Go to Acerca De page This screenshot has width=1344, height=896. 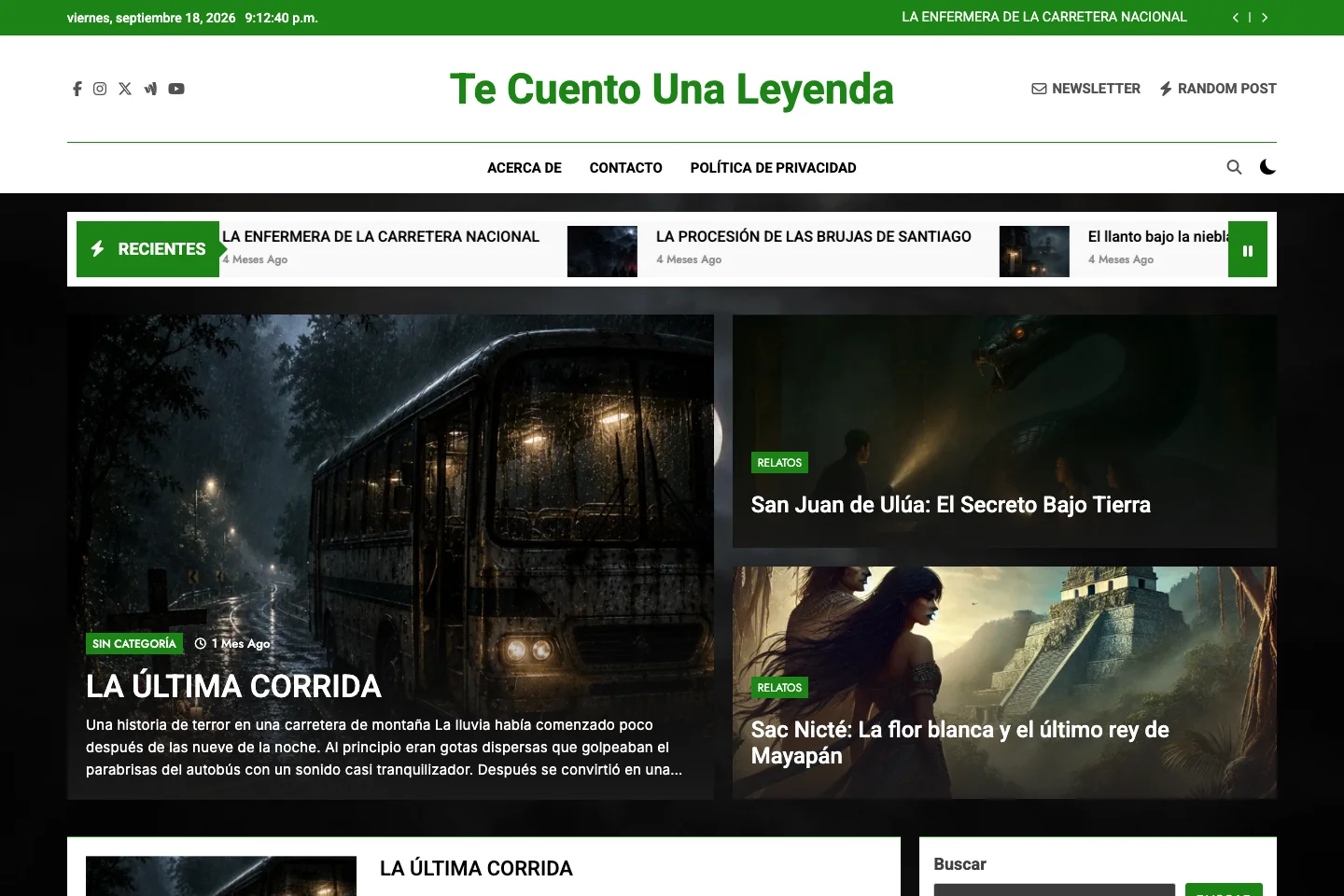[x=525, y=168]
